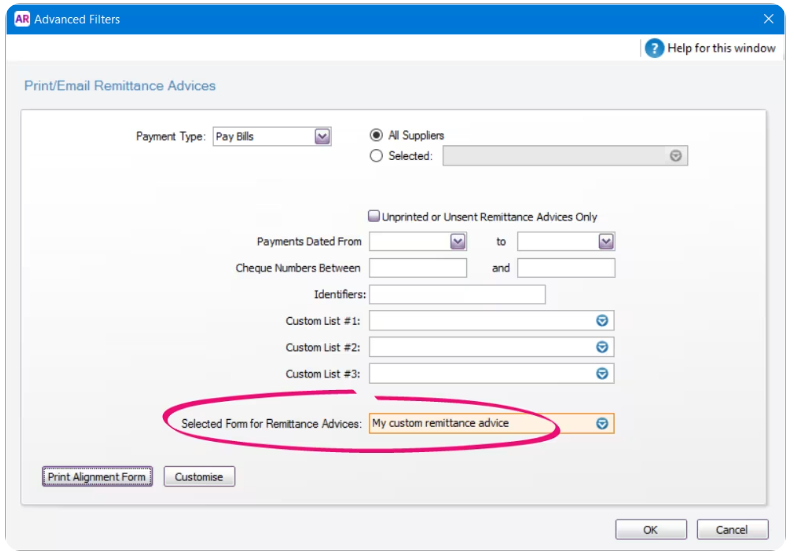Click the Identifiers input field
This screenshot has width=794, height=553.
(x=457, y=294)
